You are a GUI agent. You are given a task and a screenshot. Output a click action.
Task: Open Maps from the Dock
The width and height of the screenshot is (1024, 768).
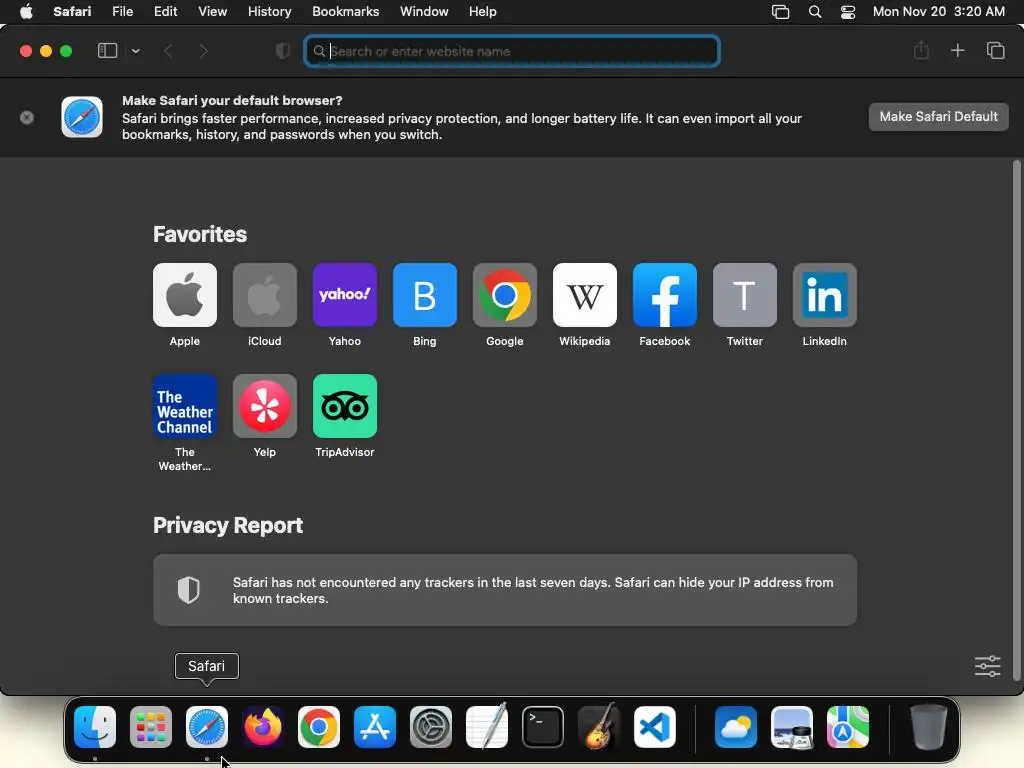848,726
